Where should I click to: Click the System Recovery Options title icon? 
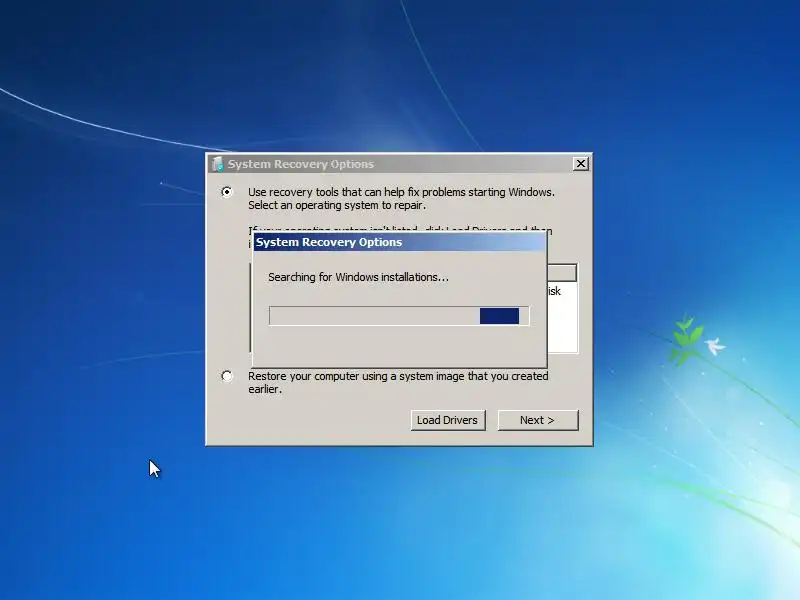218,164
